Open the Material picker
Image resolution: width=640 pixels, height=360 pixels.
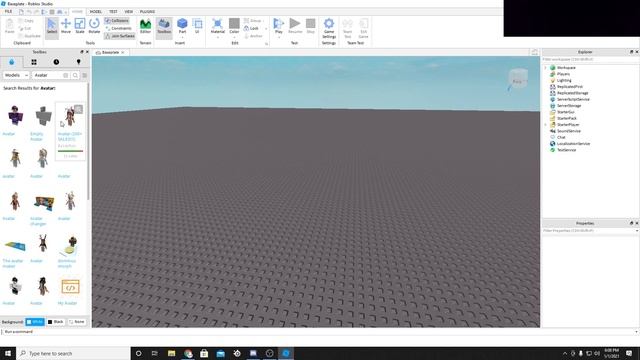pos(218,26)
